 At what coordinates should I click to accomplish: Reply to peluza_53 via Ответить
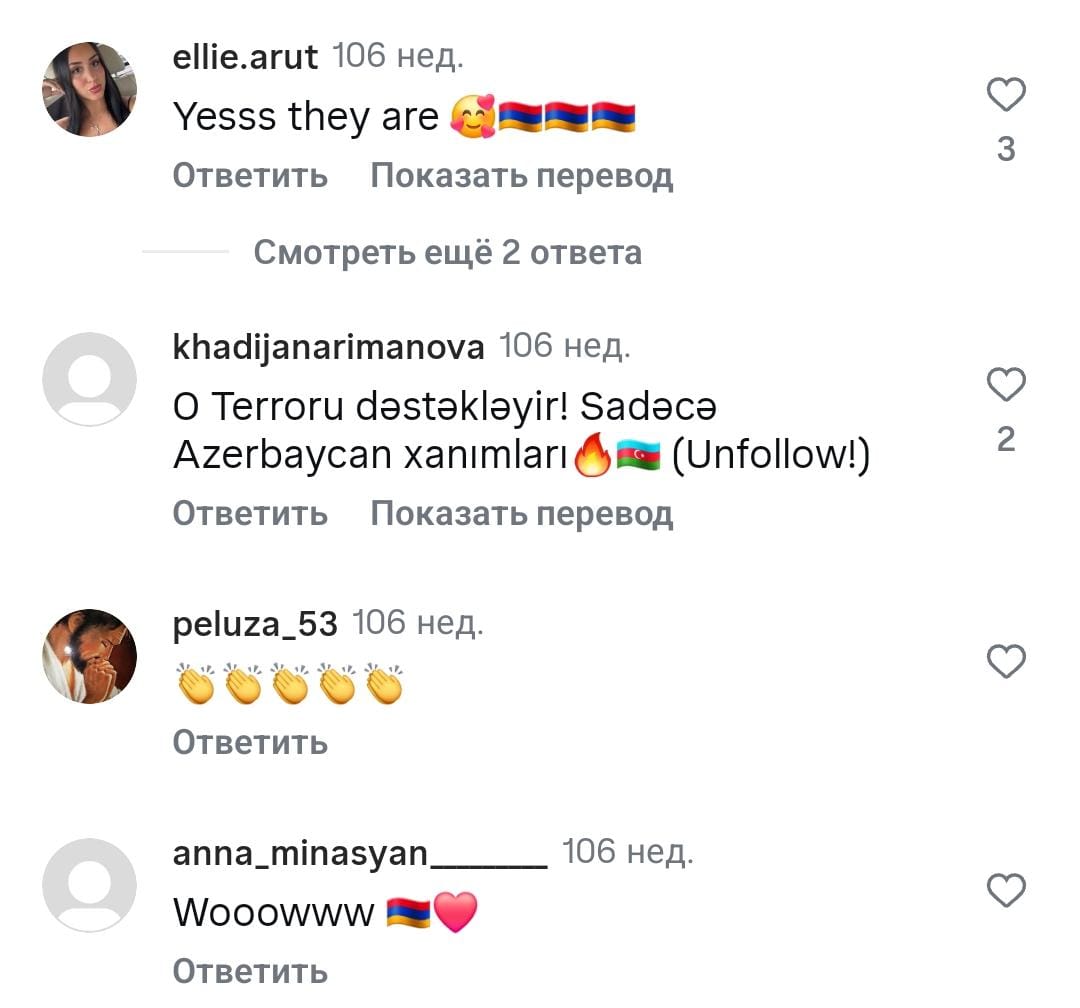(250, 743)
